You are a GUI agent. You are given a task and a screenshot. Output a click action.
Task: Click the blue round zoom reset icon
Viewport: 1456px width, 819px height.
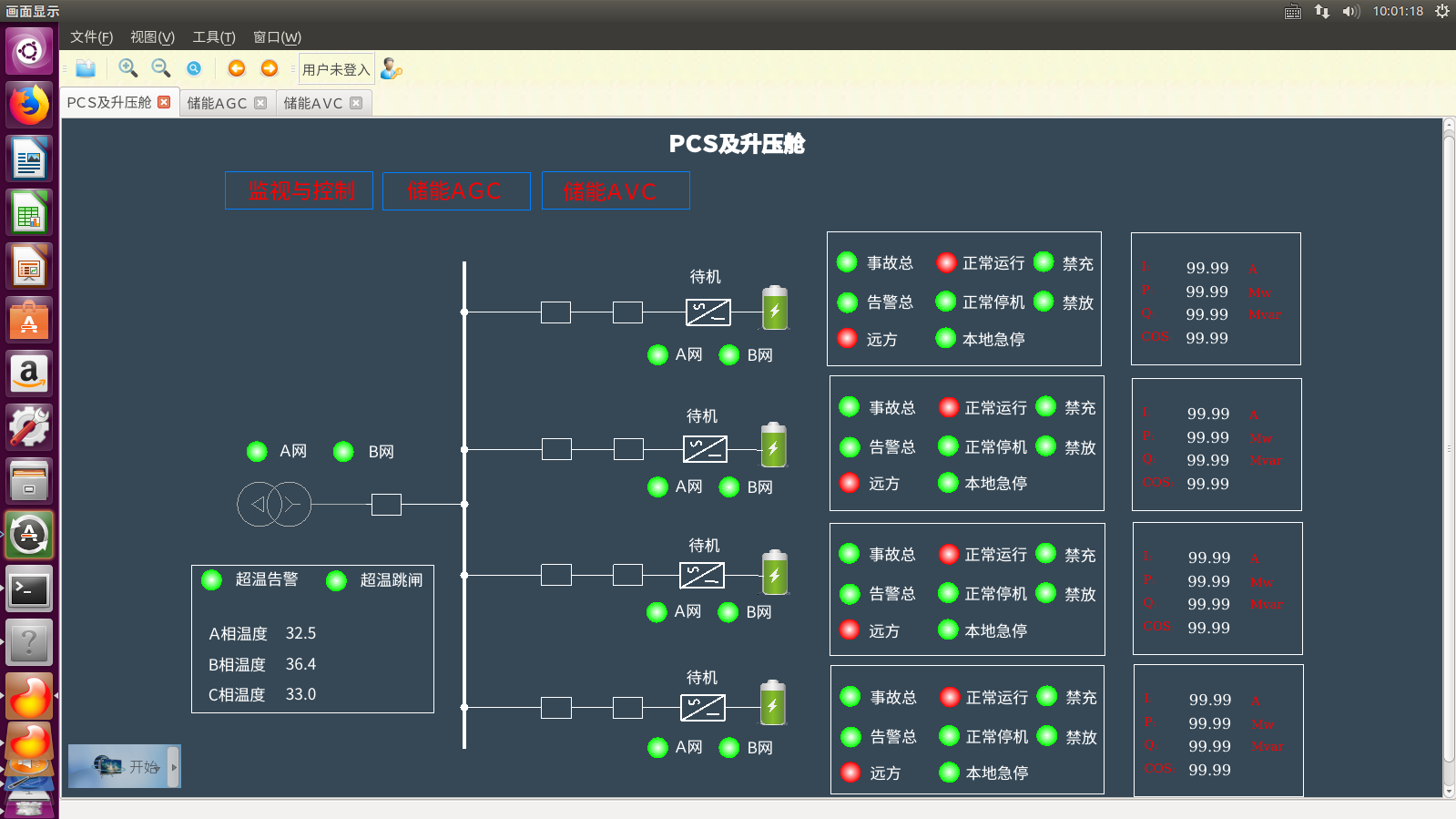(194, 68)
